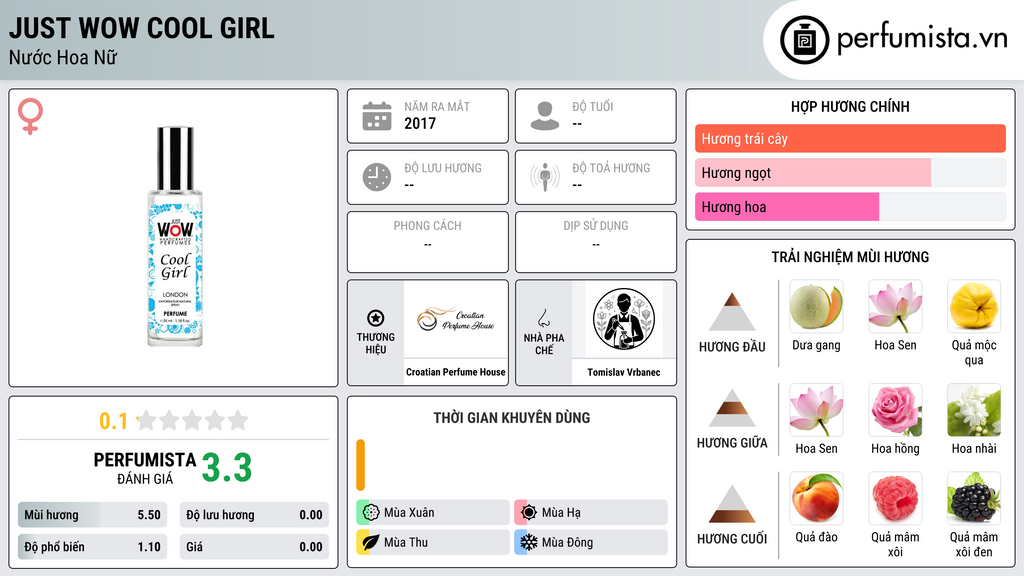Click the Perfumista đánh giá label
1024x576 pixels.
(x=145, y=468)
